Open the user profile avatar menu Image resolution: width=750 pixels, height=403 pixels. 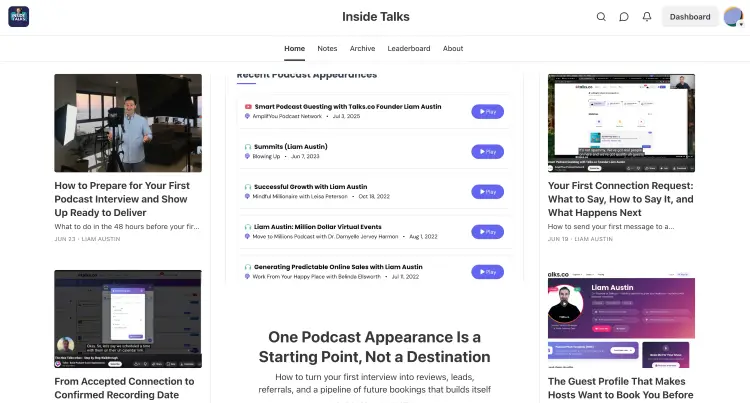733,17
